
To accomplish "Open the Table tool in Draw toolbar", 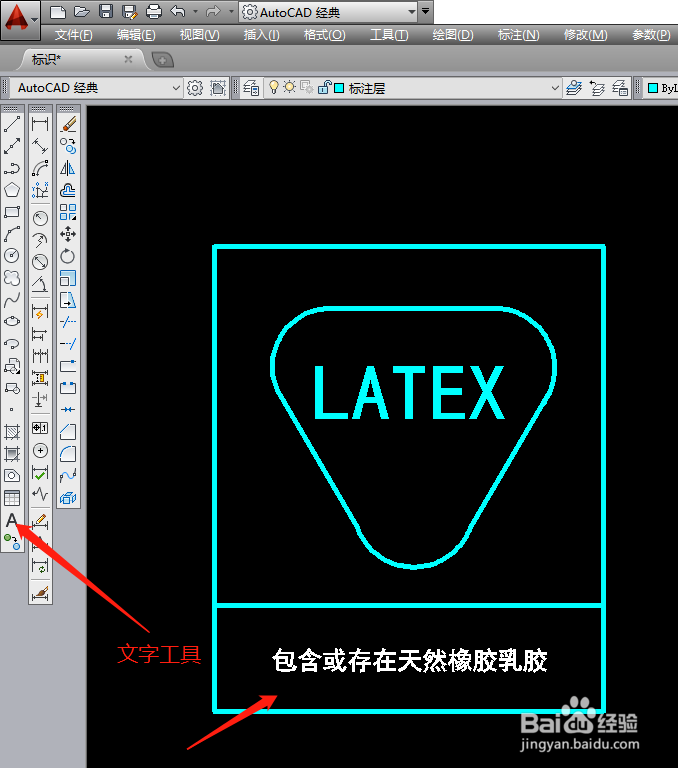I will coord(12,498).
